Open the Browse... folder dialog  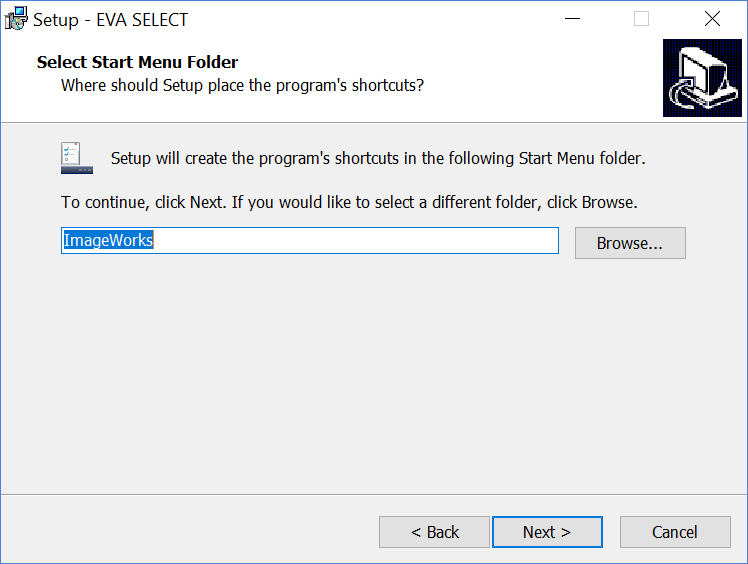click(630, 243)
